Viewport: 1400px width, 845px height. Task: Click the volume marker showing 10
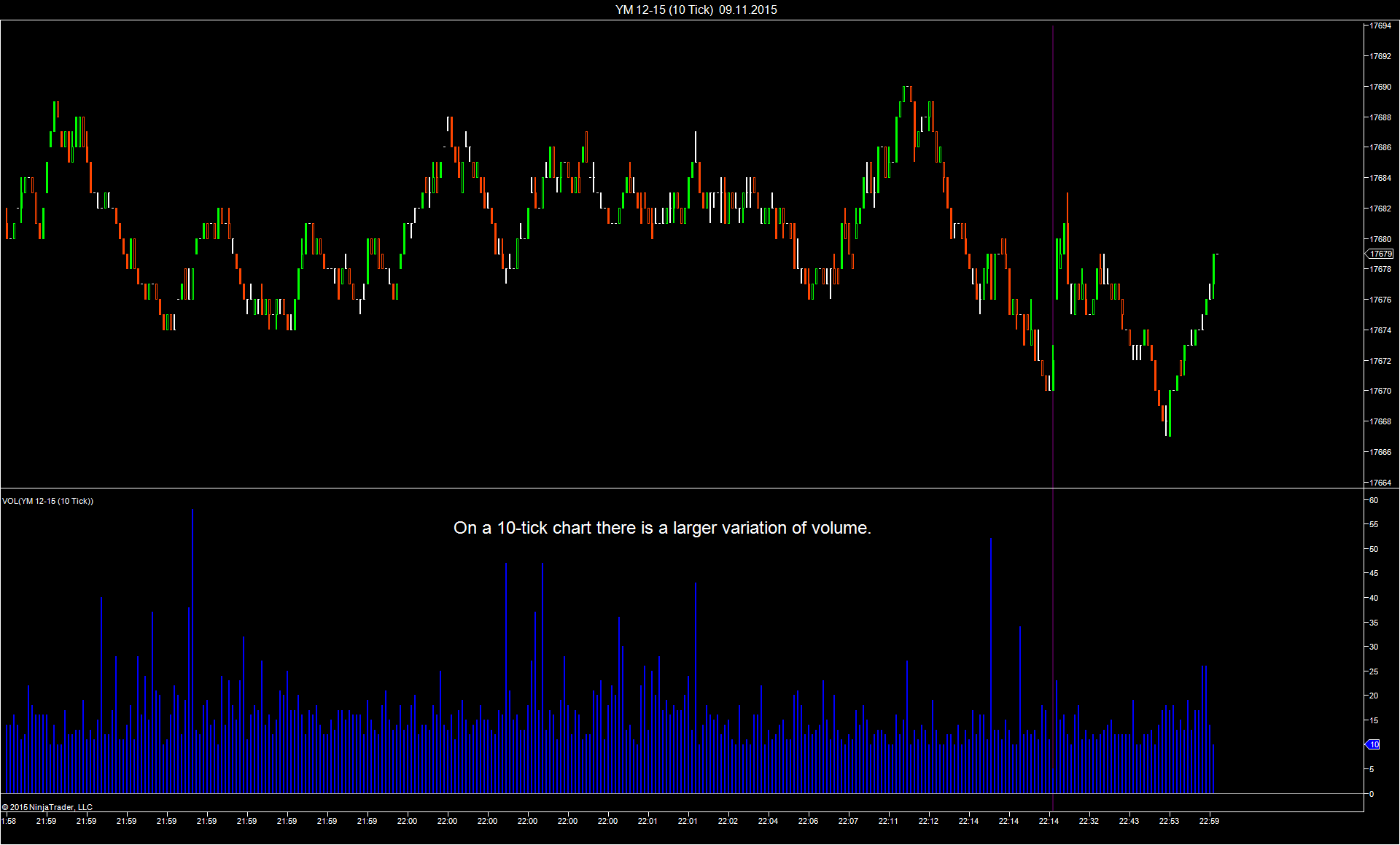[x=1373, y=744]
